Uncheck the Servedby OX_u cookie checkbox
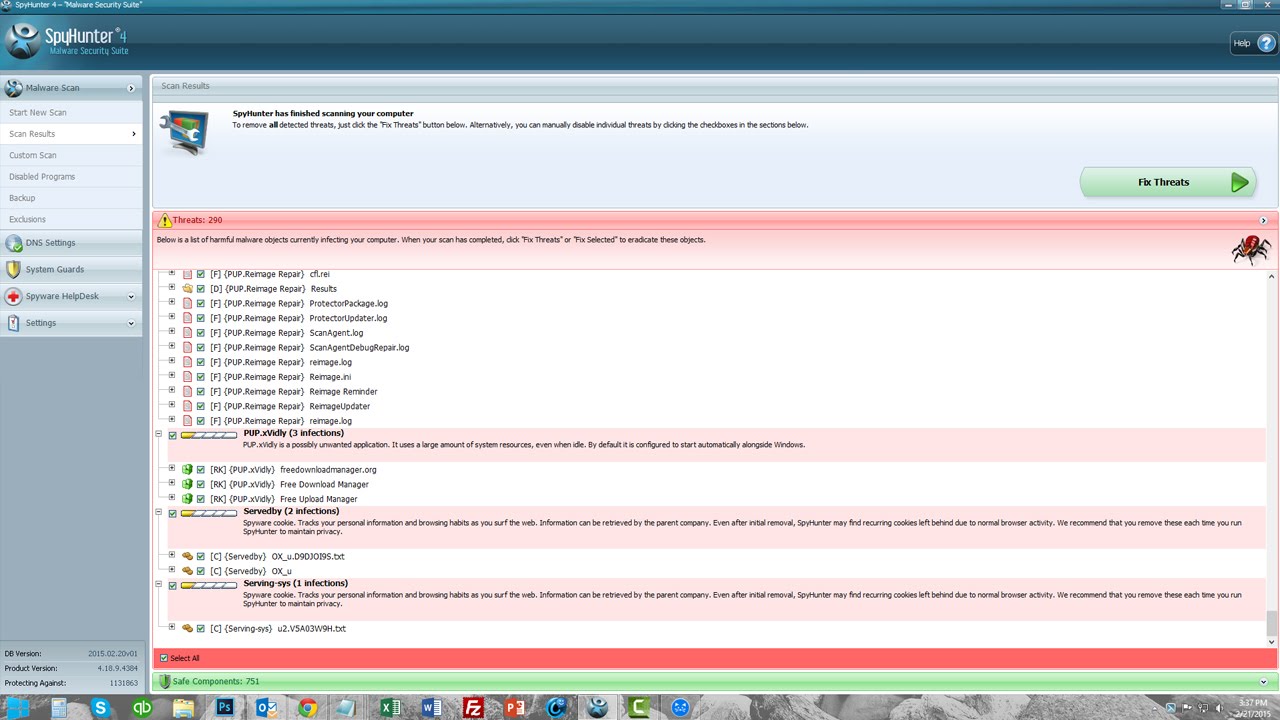This screenshot has height=720, width=1280. coord(201,571)
